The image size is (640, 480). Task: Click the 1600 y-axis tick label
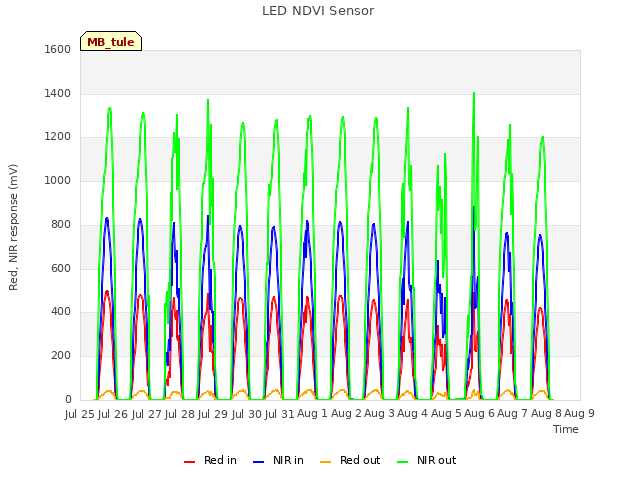click(58, 49)
